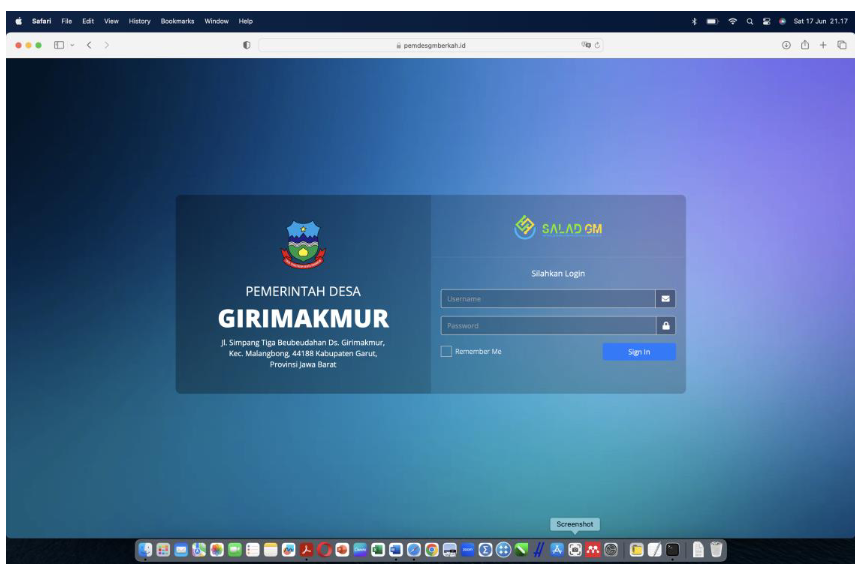
Task: Click the SALAD GM logo
Action: (558, 229)
